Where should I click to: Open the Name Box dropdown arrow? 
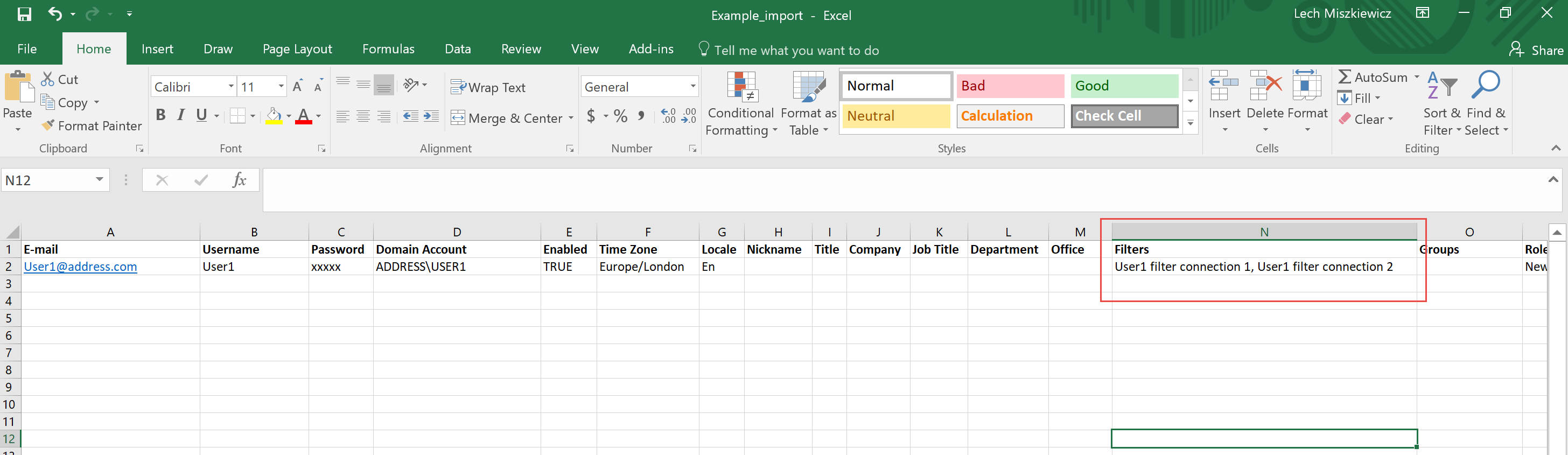click(99, 179)
